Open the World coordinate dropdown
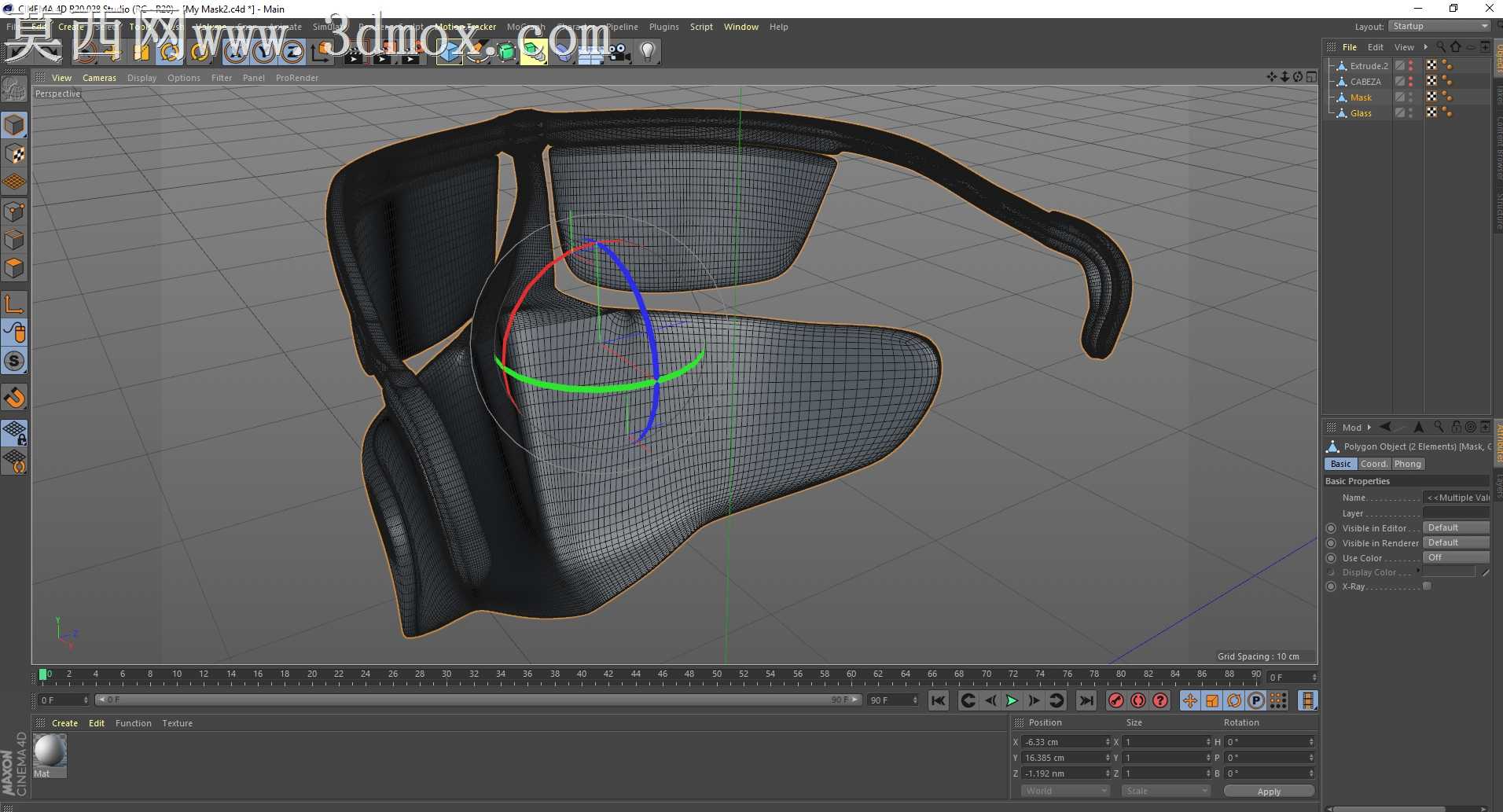The image size is (1503, 812). pyautogui.click(x=1065, y=791)
